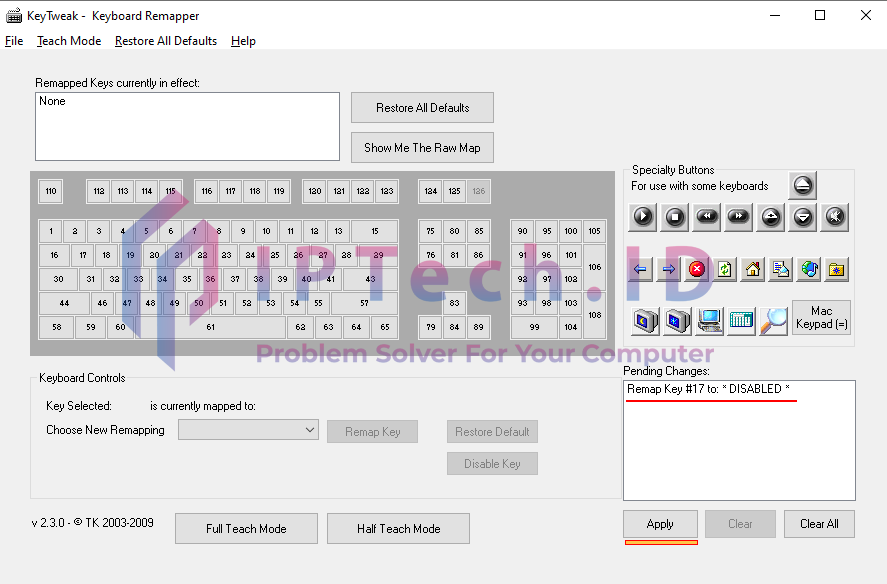887x584 pixels.
Task: Click the Search magnifier specialty button
Action: (773, 321)
